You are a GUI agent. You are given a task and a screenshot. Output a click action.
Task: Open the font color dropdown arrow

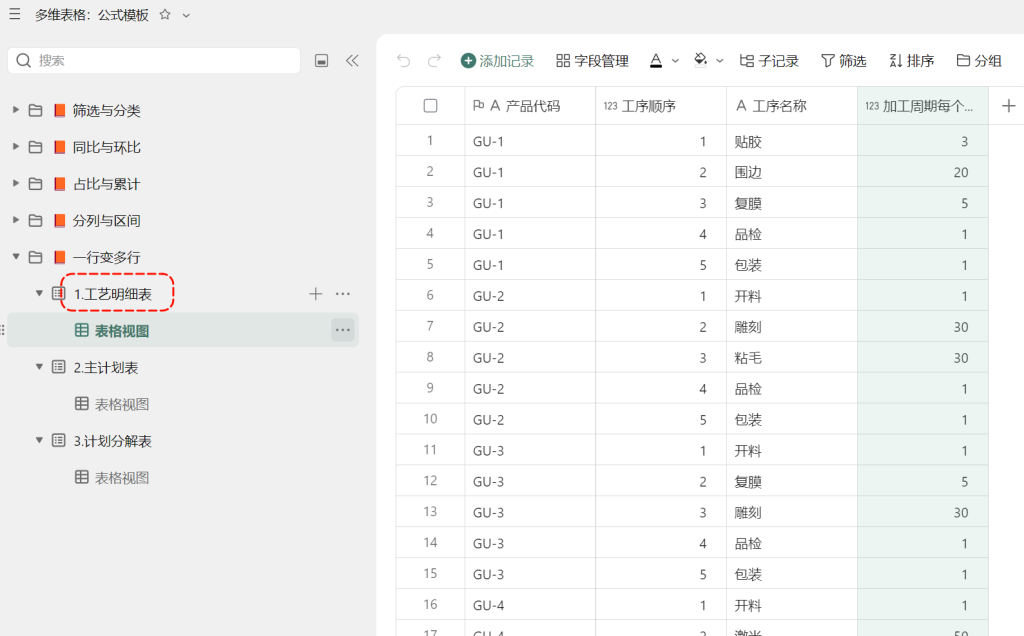675,61
